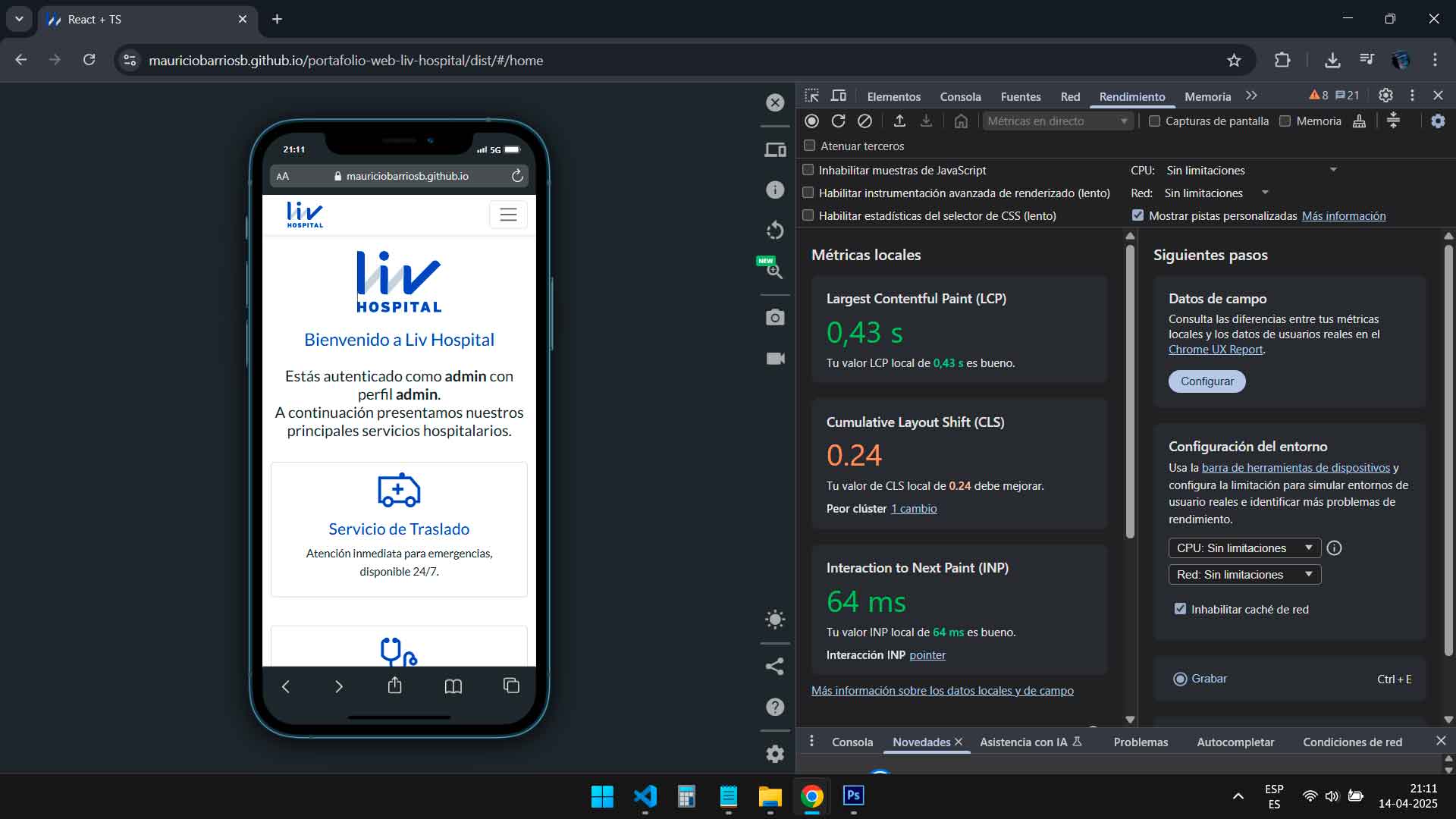The width and height of the screenshot is (1456, 819).
Task: Click the garbage collection broom icon
Action: click(x=1359, y=121)
